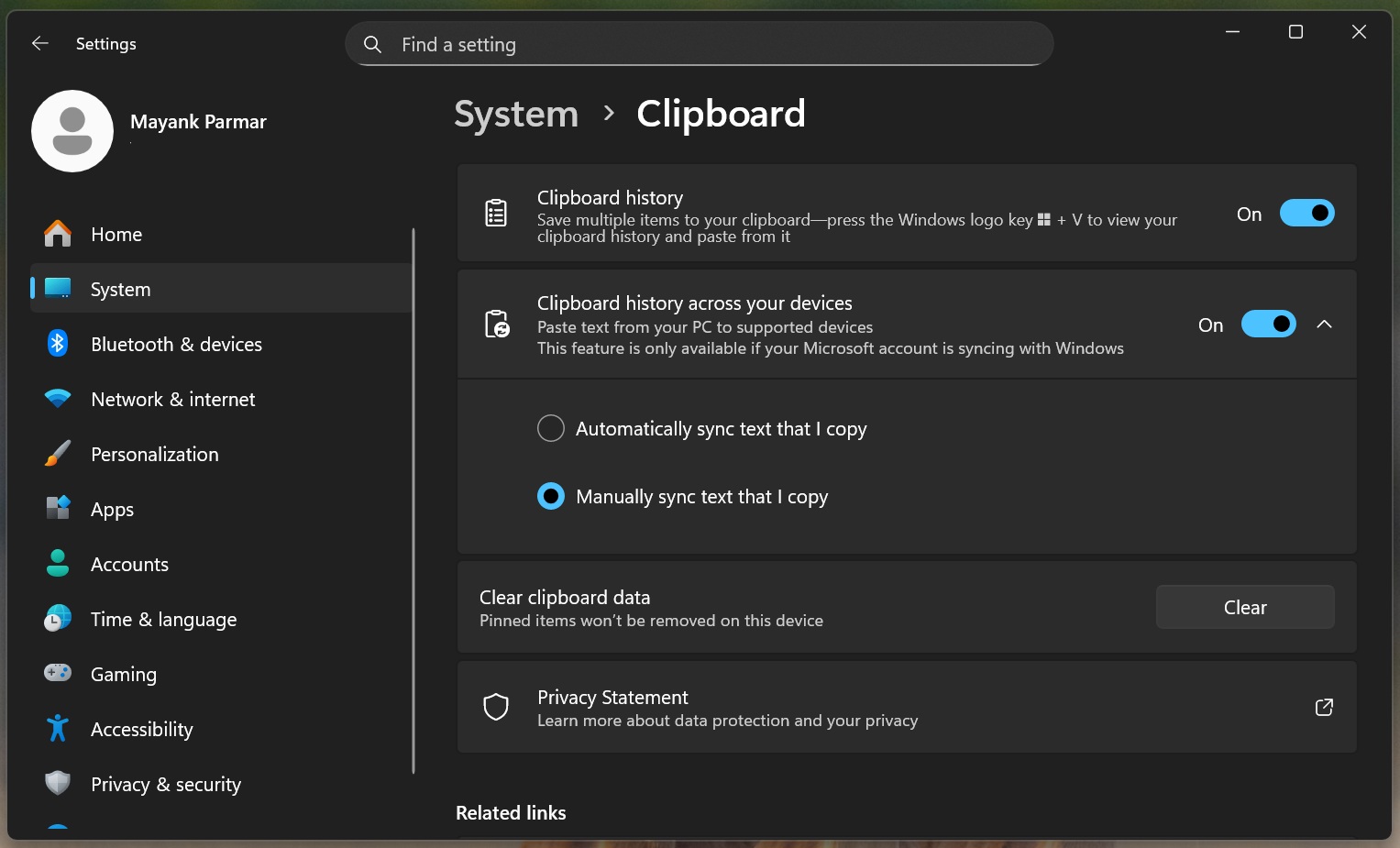Open Bluetooth & devices settings

[57, 344]
